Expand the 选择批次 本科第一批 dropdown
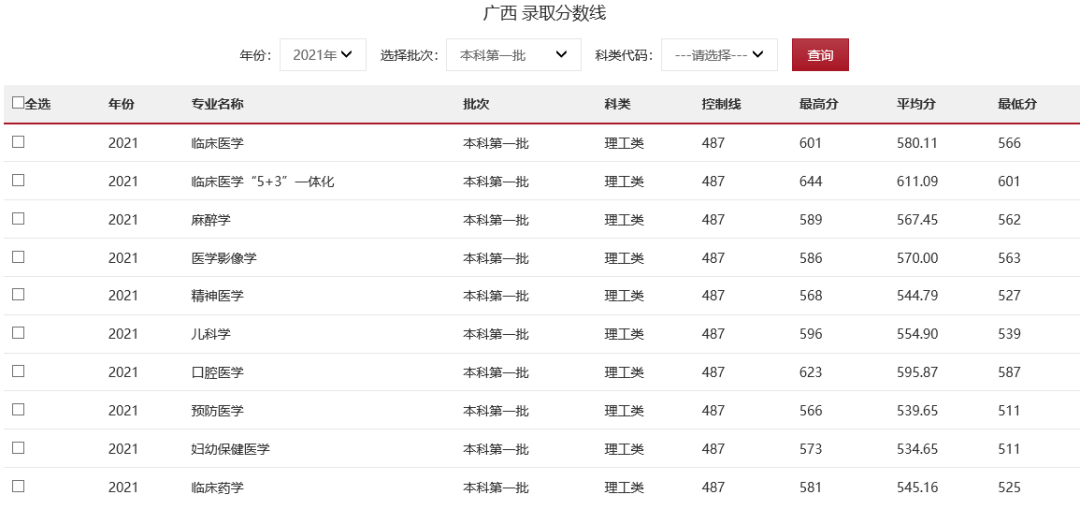Screen dimensions: 1080x524 pyautogui.click(x=513, y=55)
